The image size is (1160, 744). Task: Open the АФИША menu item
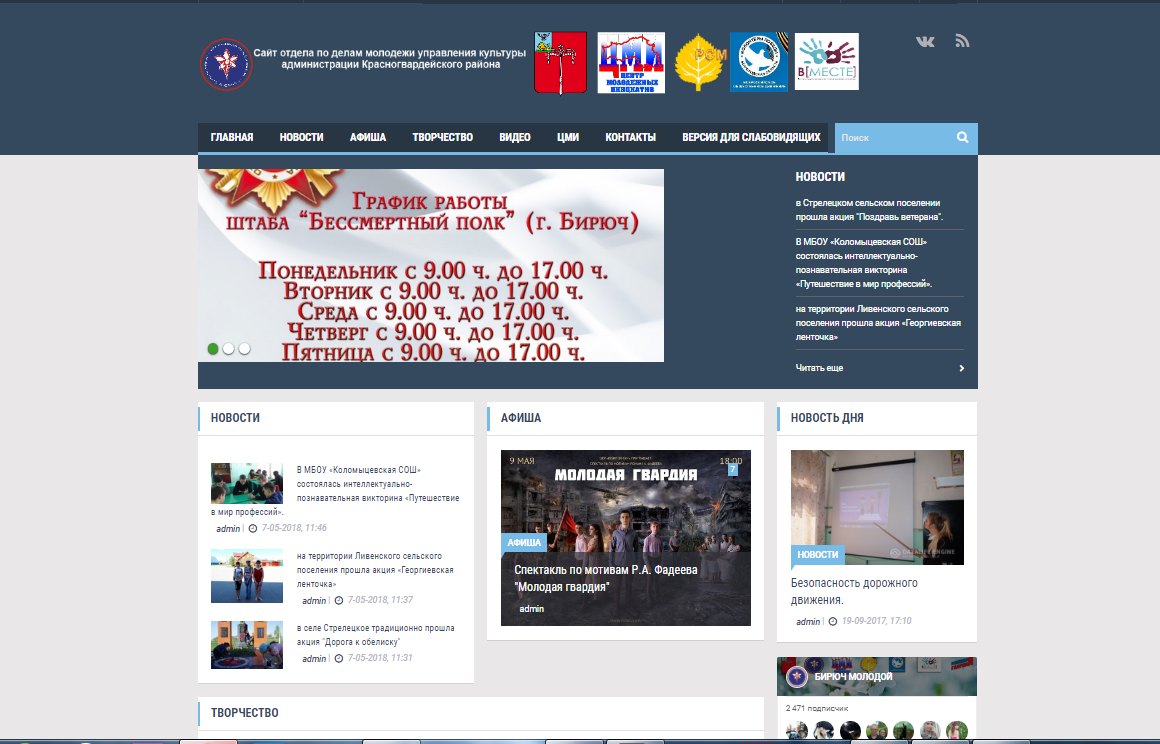pos(368,138)
